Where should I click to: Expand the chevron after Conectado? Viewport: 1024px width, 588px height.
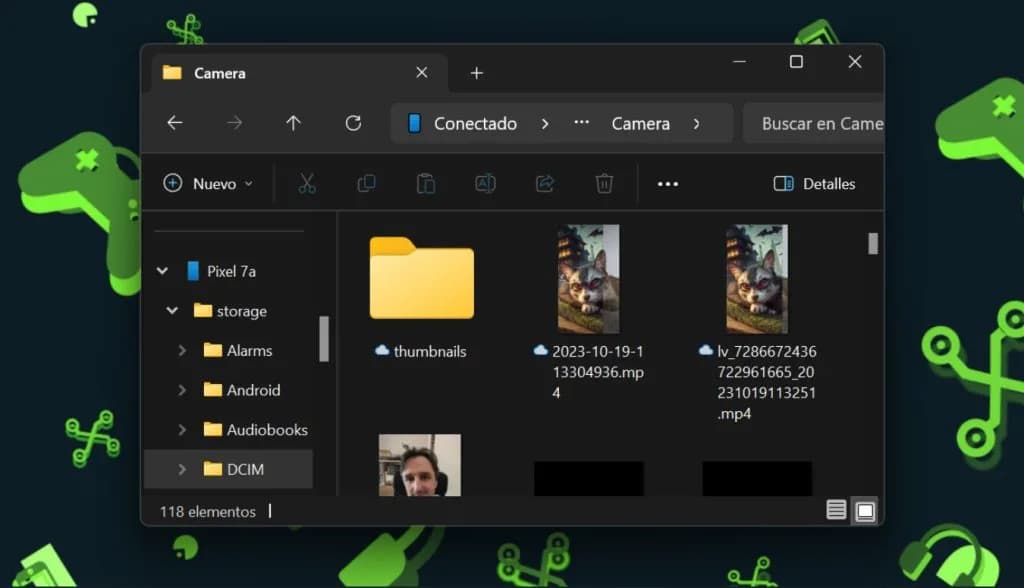pos(545,123)
